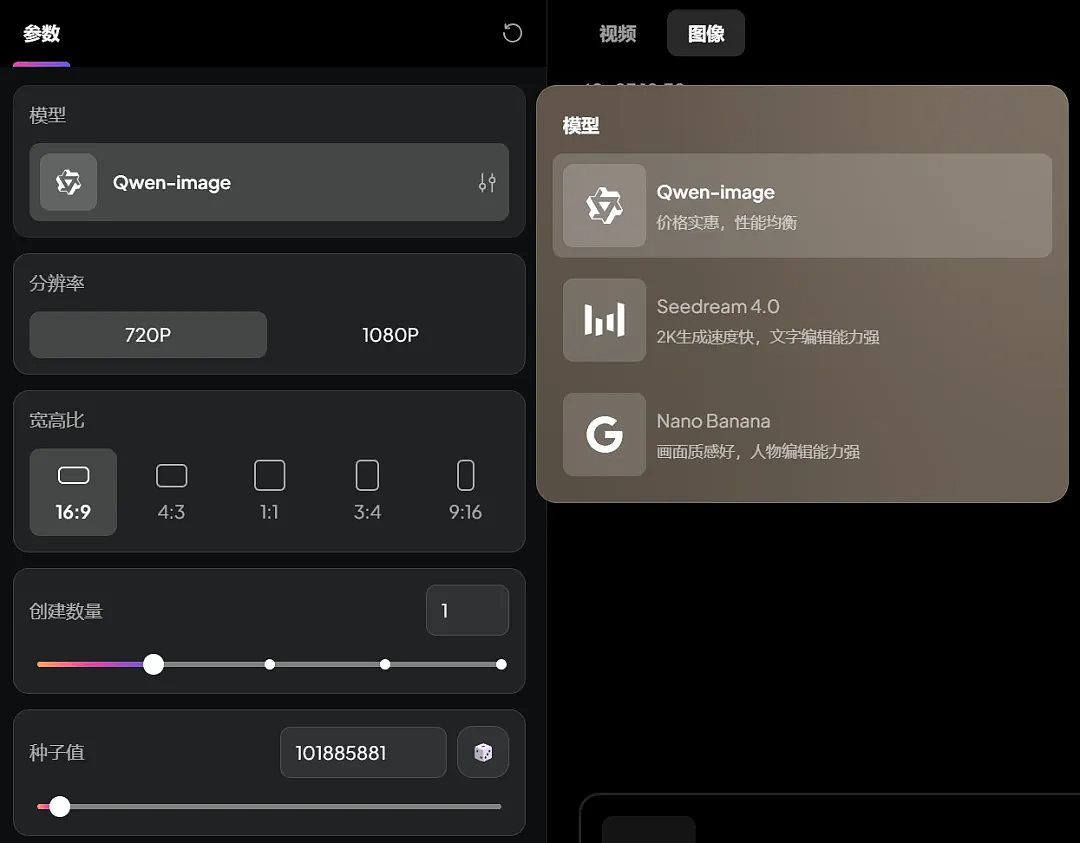This screenshot has width=1080, height=843.
Task: Click last tick dot on 创建数量 slider
Action: (x=501, y=665)
